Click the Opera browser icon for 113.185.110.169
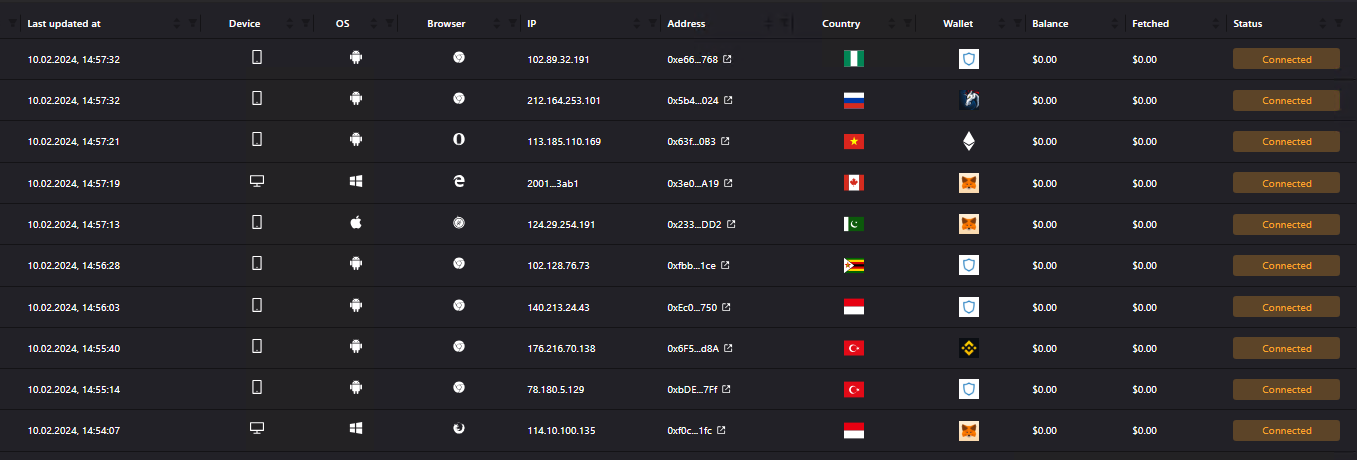The image size is (1357, 460). 459,141
